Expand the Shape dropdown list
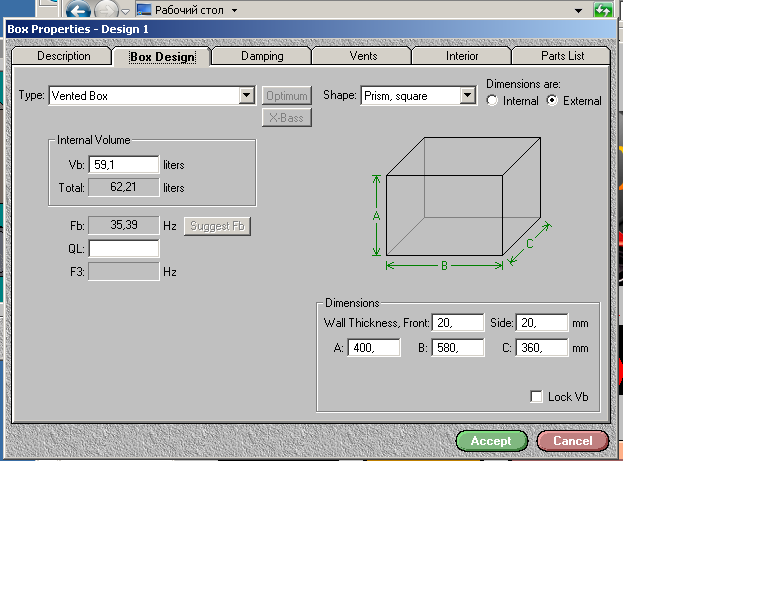The height and width of the screenshot is (614, 768). tap(467, 96)
